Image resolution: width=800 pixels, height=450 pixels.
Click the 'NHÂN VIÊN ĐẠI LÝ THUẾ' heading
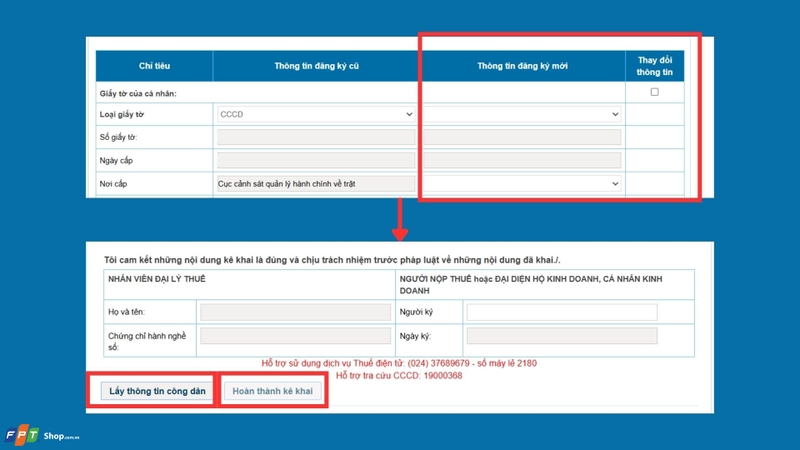(157, 279)
